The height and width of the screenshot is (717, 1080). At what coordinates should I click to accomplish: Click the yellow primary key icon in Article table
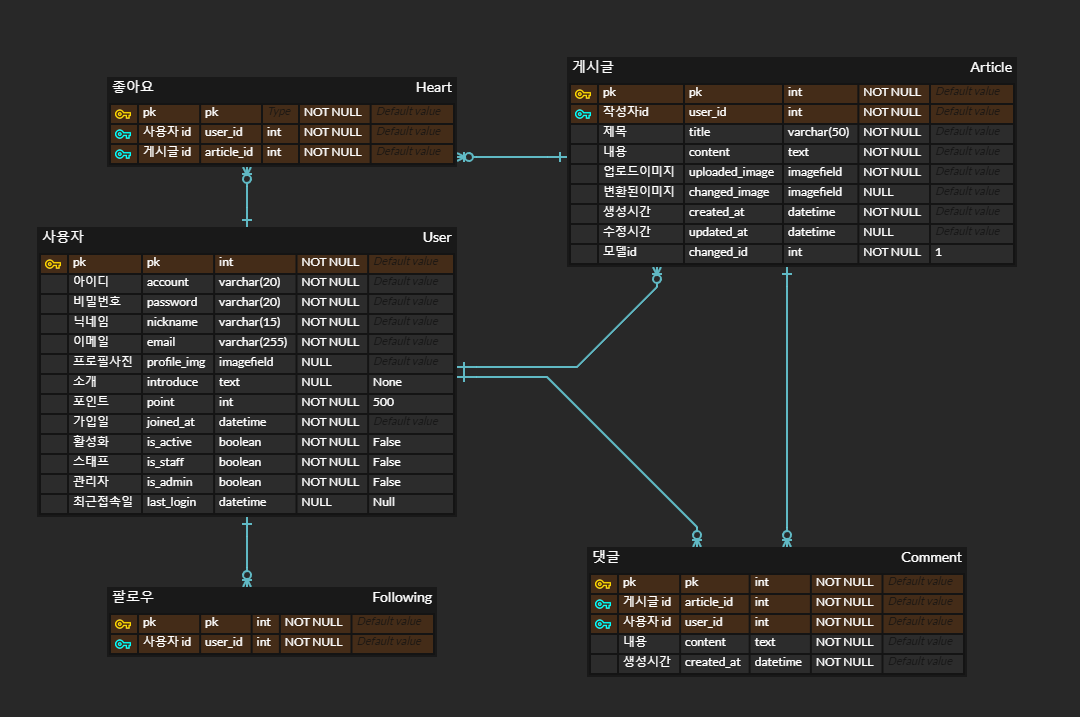583,94
